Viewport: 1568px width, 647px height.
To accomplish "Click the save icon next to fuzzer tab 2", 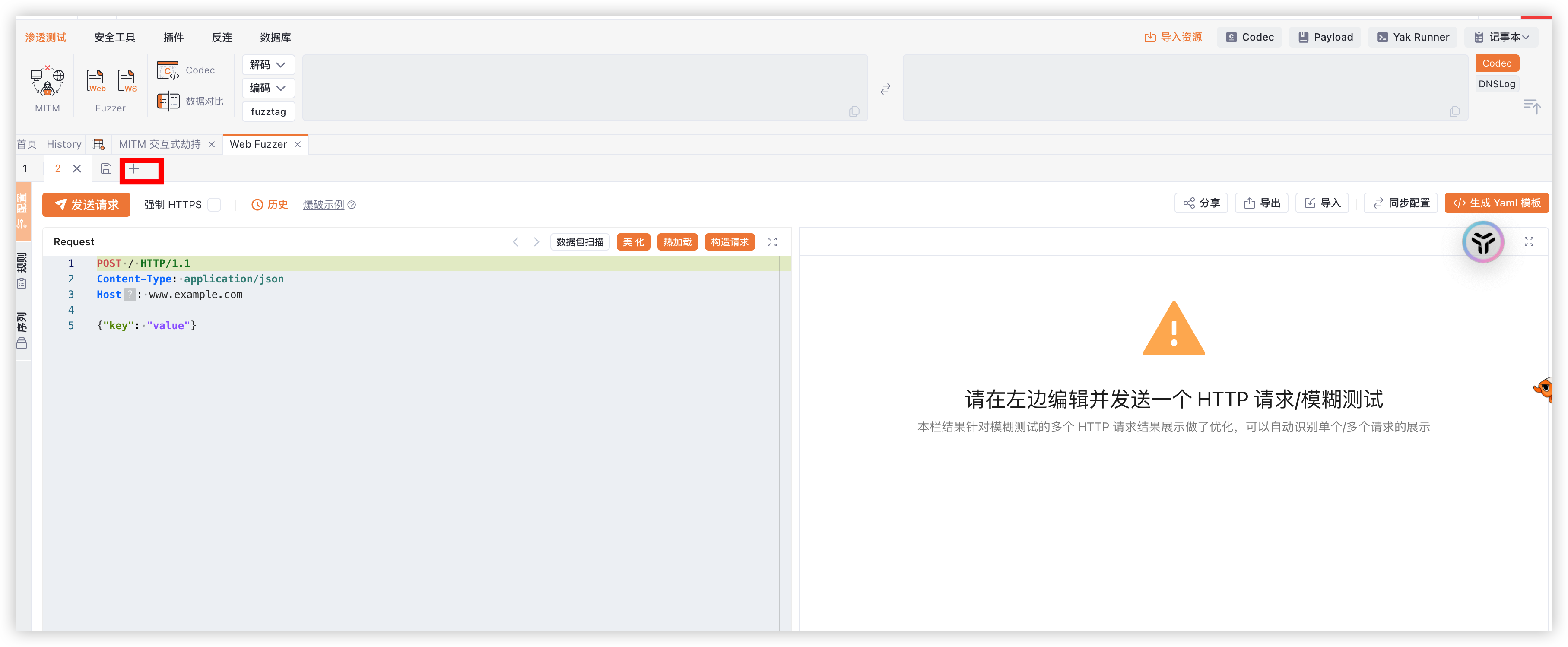I will click(x=106, y=168).
